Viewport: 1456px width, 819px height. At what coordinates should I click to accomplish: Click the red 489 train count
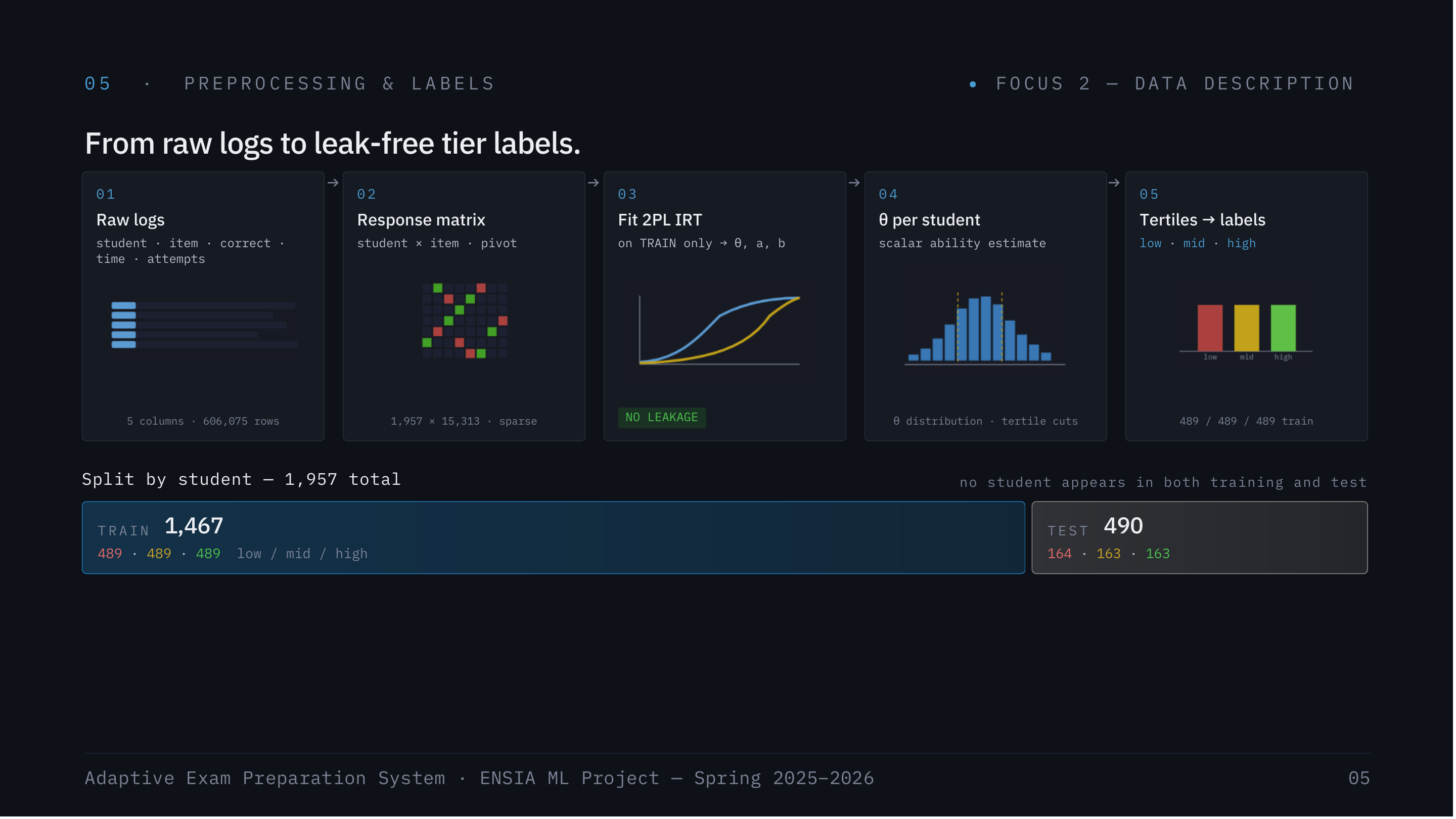tap(110, 555)
